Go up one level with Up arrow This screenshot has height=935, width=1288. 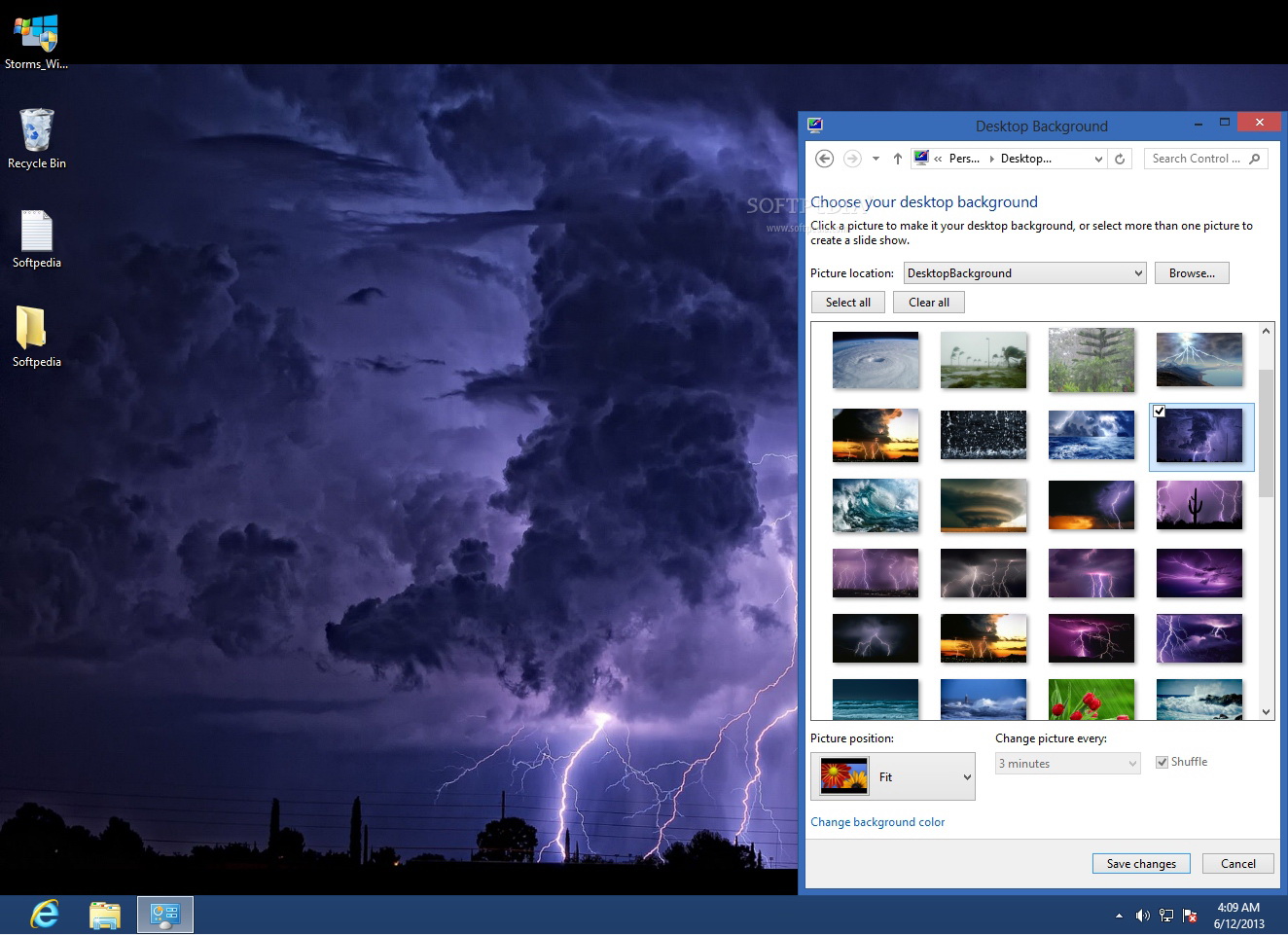click(897, 159)
